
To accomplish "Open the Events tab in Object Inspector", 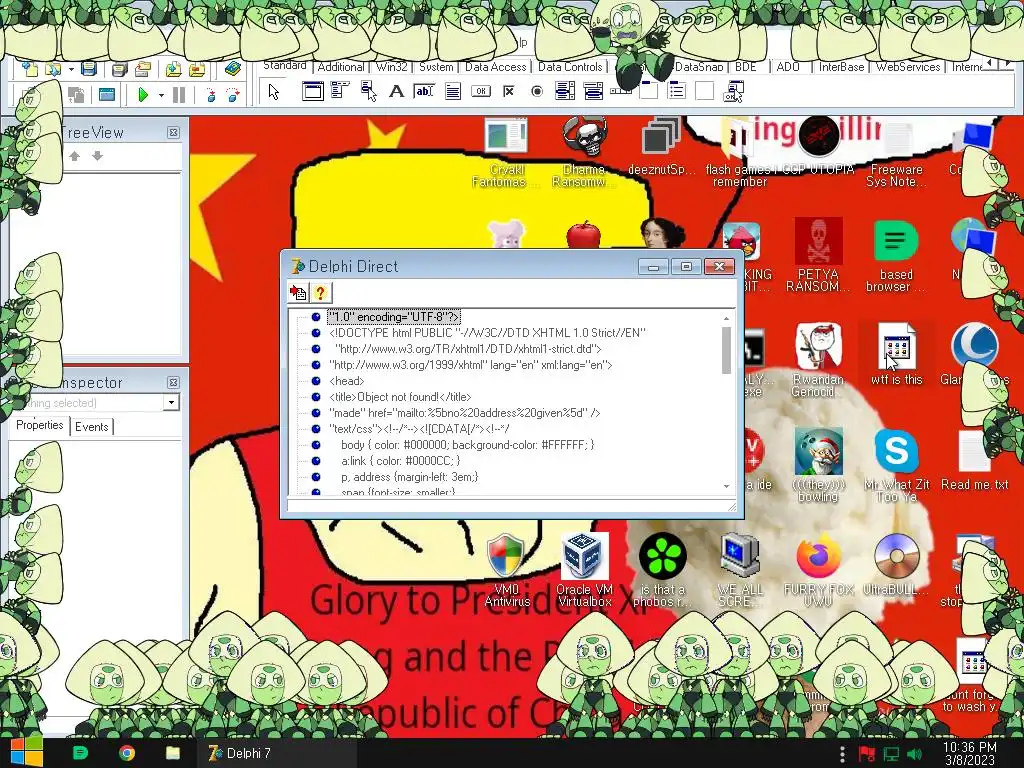I will (x=91, y=426).
